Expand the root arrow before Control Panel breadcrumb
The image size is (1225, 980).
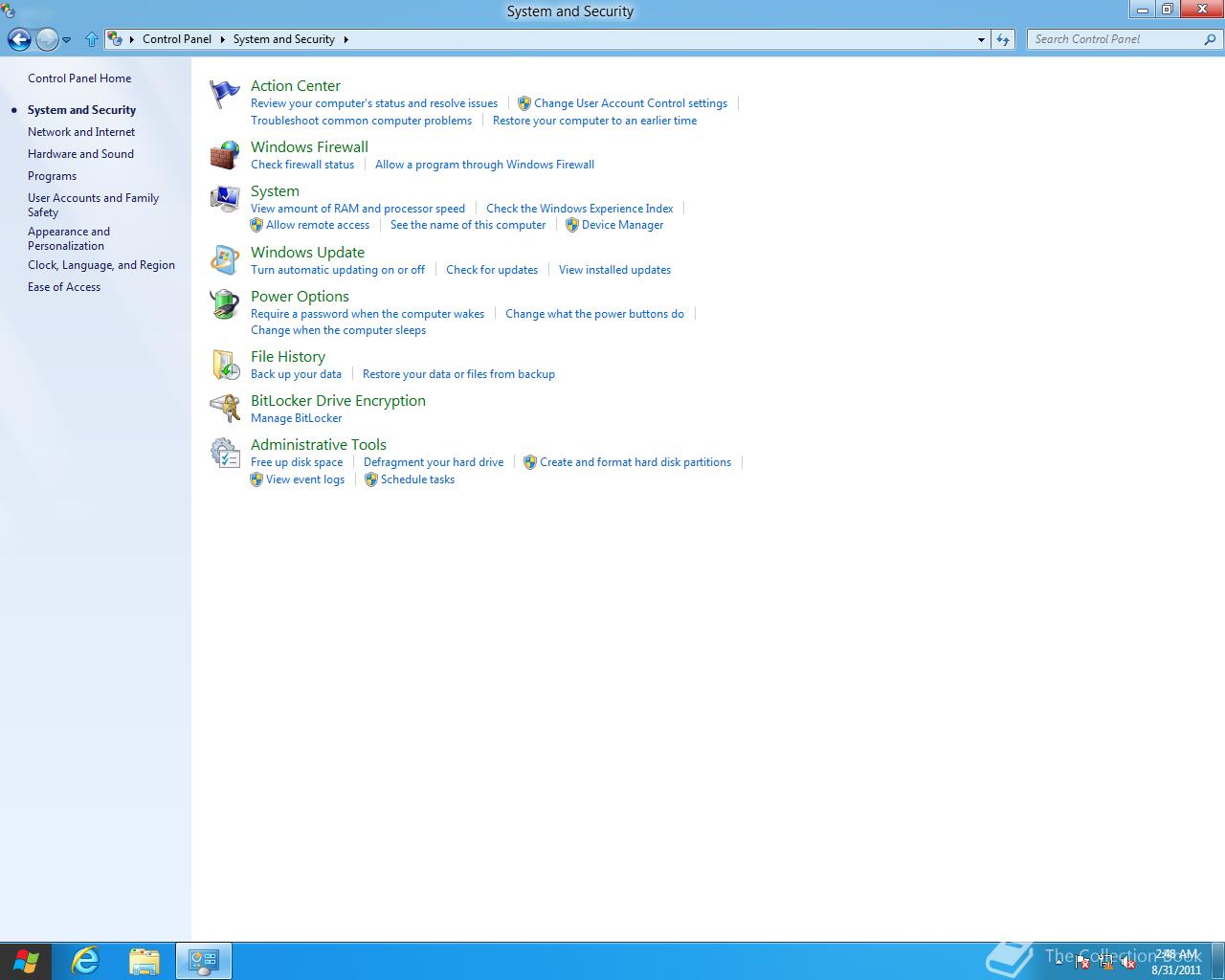(132, 39)
